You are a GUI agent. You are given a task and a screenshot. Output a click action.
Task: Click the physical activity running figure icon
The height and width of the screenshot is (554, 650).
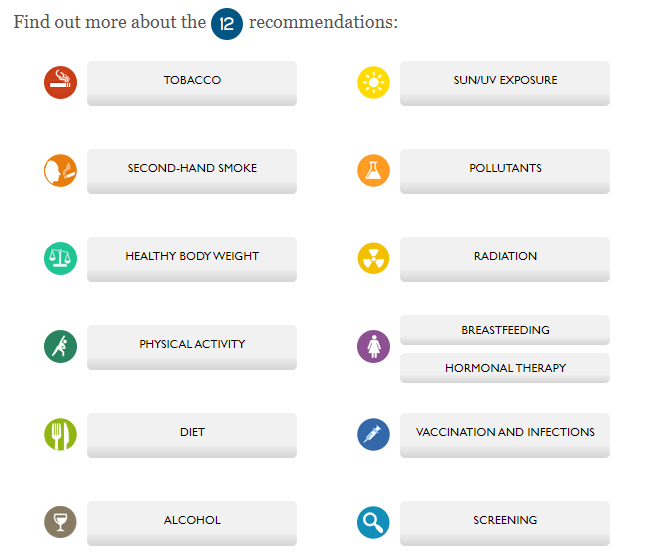[x=60, y=346]
